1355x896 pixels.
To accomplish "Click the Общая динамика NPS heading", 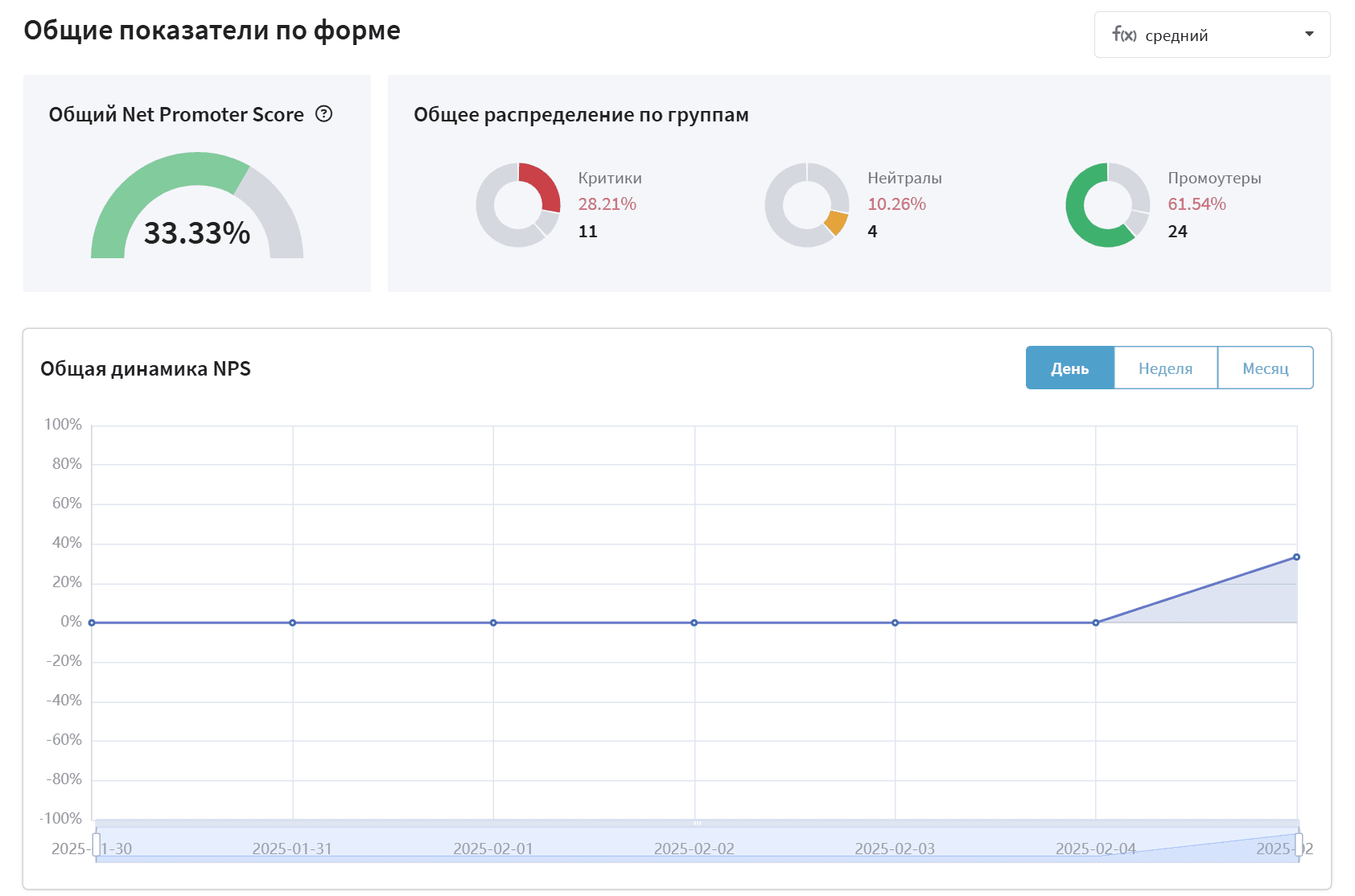I will point(146,368).
